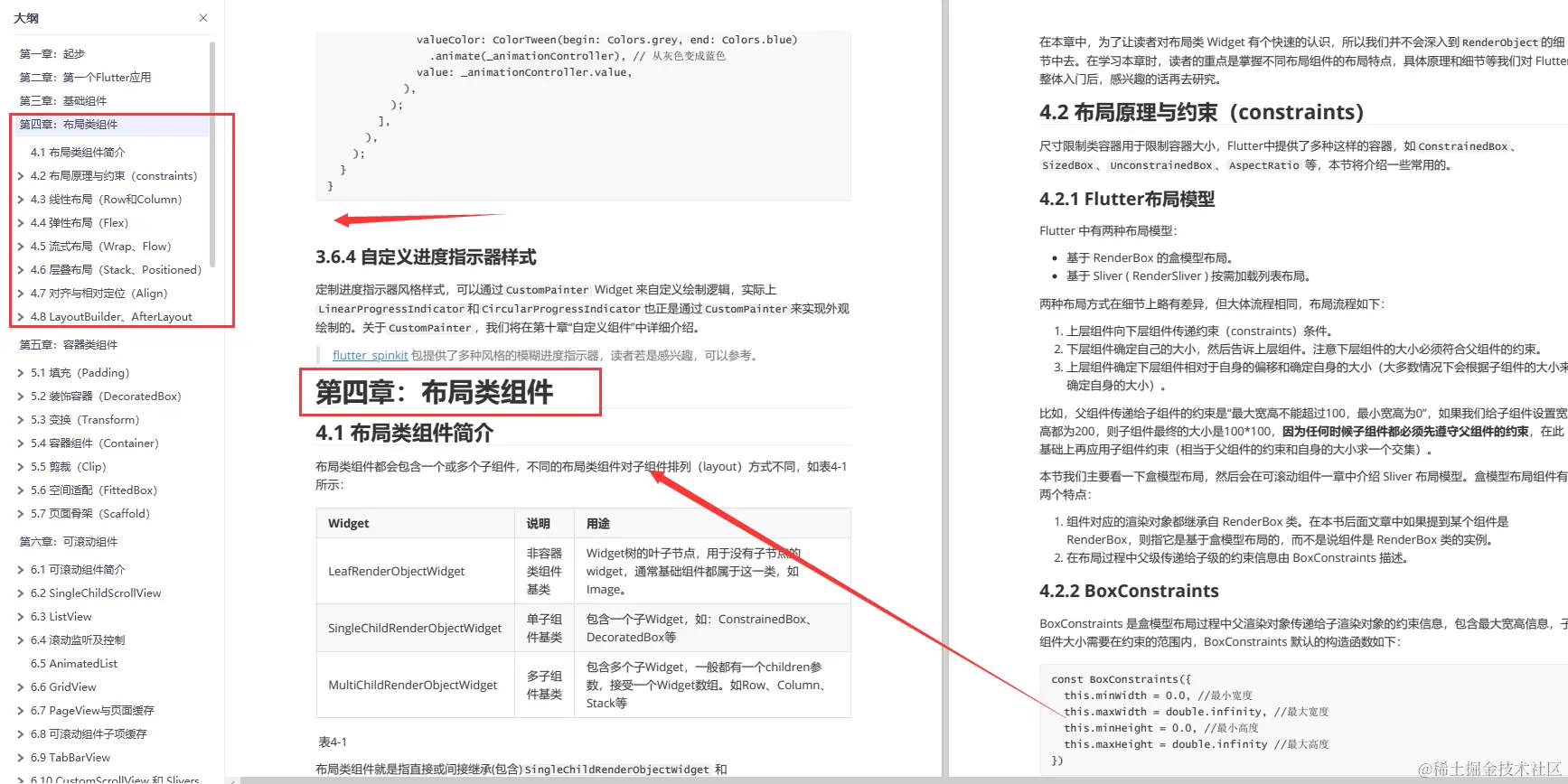Open outline entry 第二章：第一个Flutter应用
This screenshot has width=1568, height=784.
[86, 77]
